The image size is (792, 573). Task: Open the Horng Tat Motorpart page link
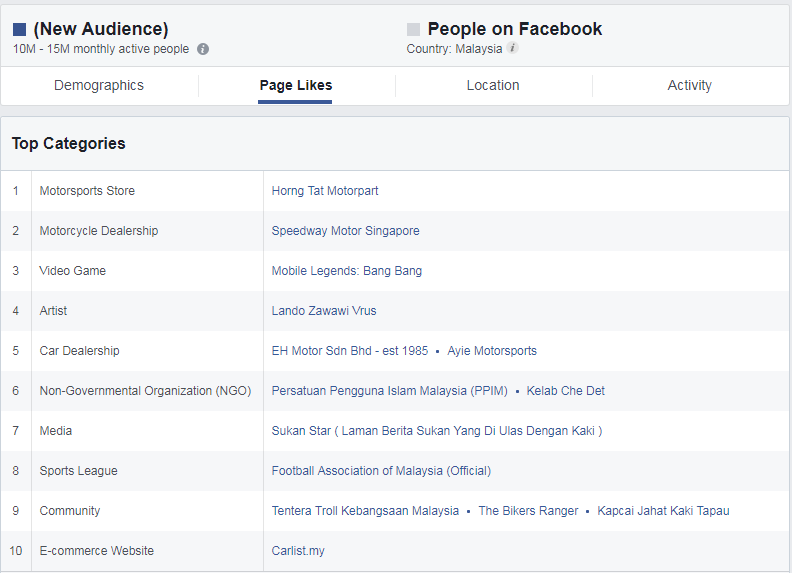point(325,191)
